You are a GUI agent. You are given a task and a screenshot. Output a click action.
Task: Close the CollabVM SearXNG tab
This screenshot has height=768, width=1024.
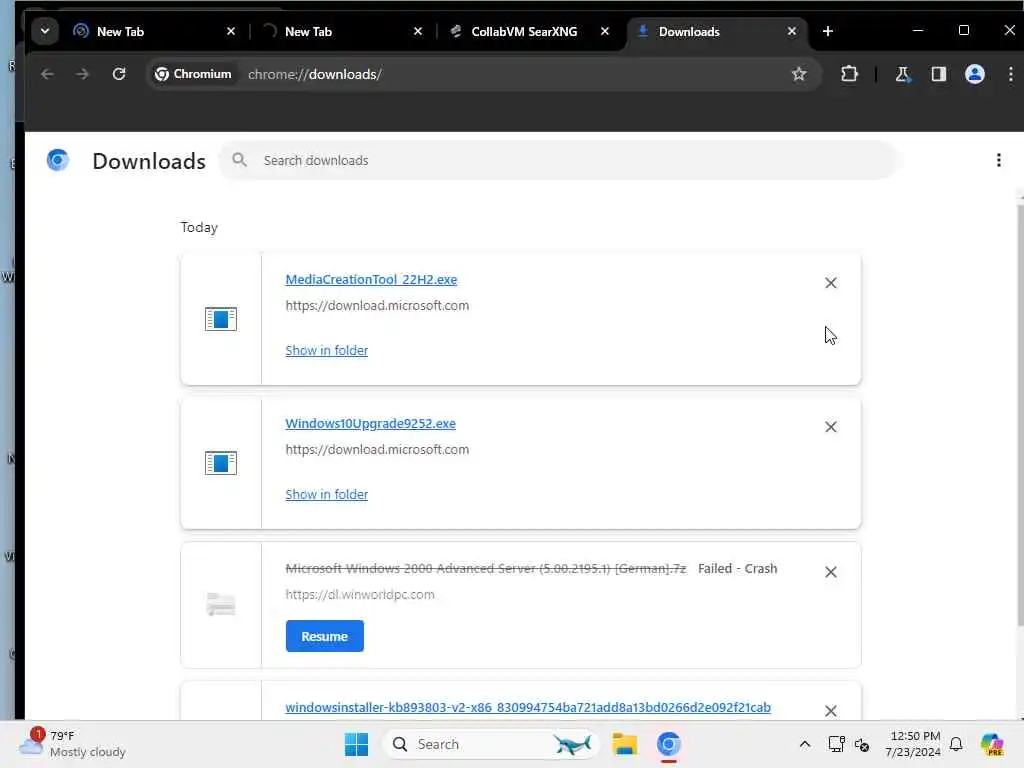click(605, 31)
